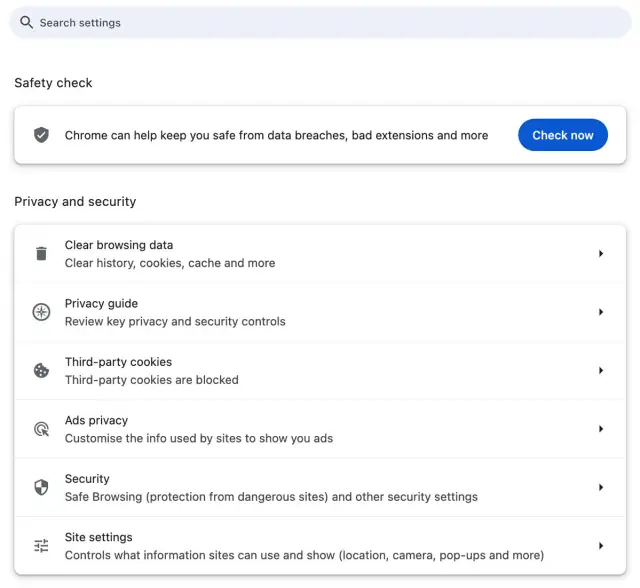Expand Third-party cookies with the arrow
The width and height of the screenshot is (640, 588).
601,371
